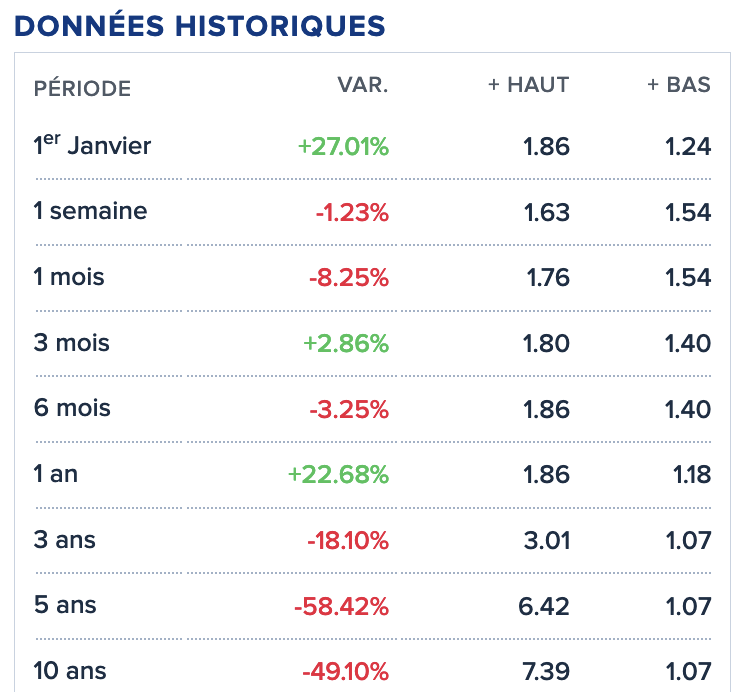Click the +22.68% yearly variation

coord(338,474)
